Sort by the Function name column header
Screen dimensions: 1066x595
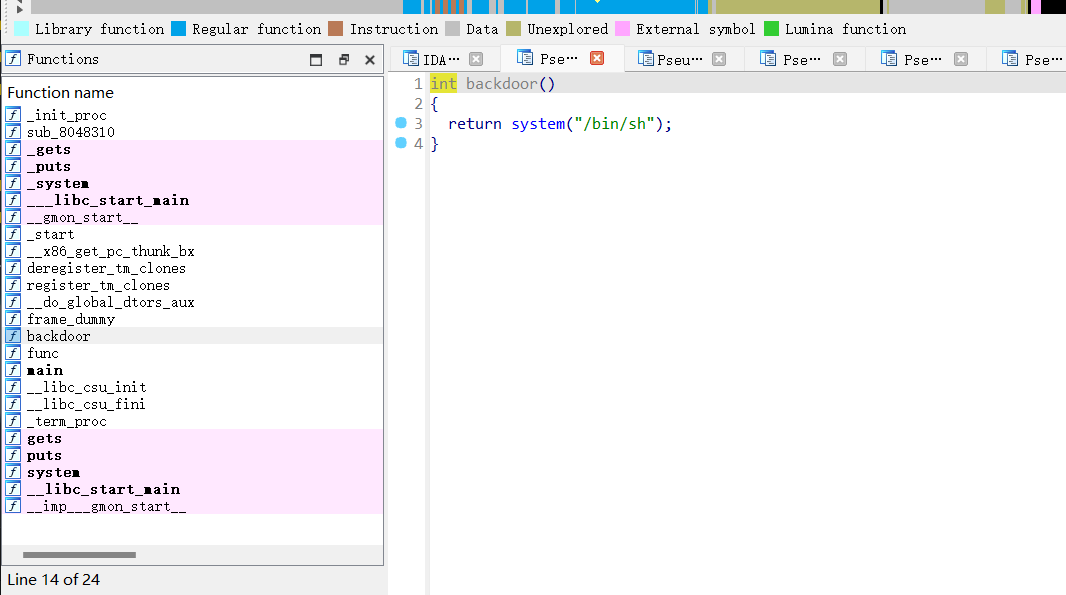click(x=61, y=92)
